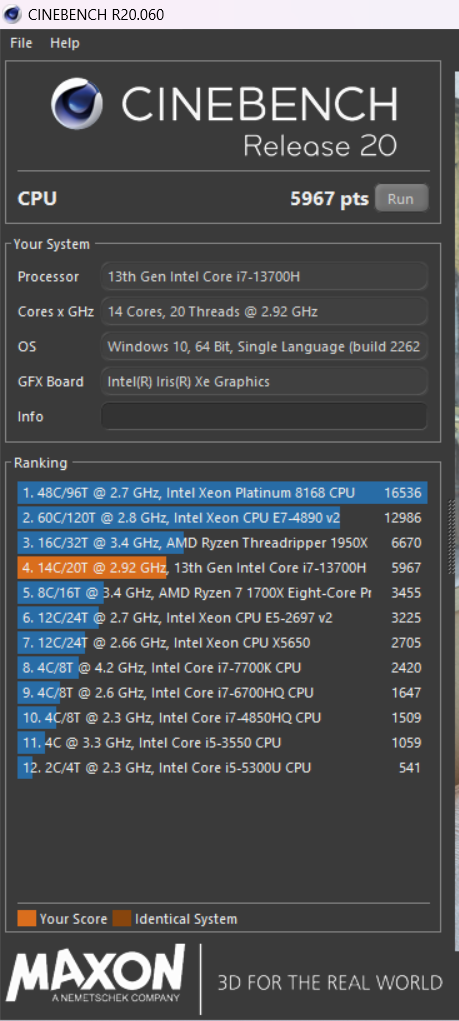
Task: Click the brown Identical System legend swatch
Action: click(122, 919)
